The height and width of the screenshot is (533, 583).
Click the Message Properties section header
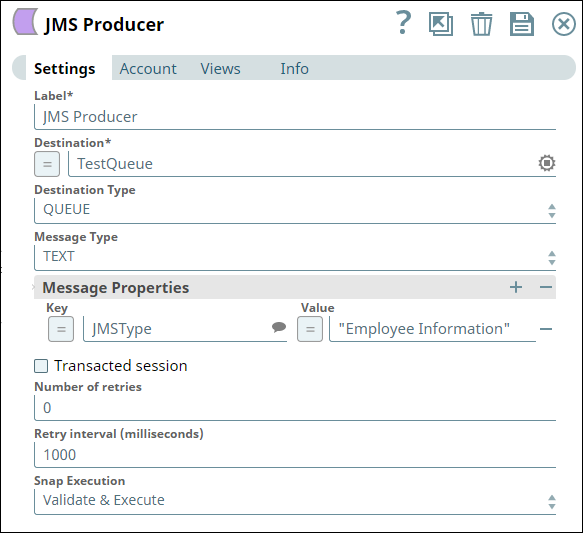pyautogui.click(x=295, y=287)
